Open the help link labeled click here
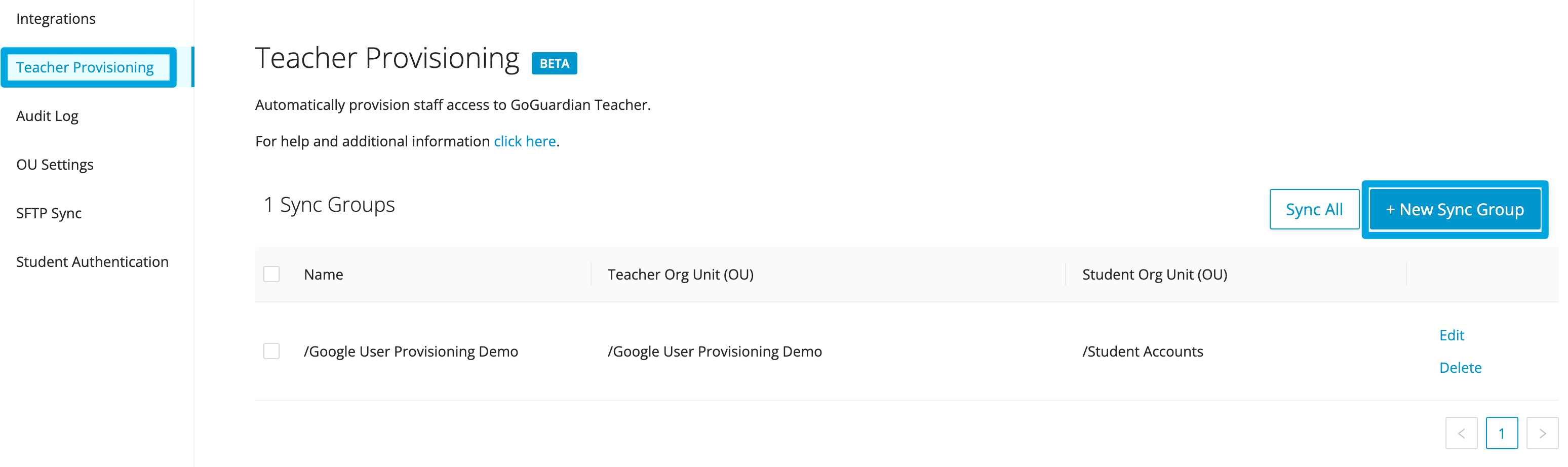 click(x=525, y=141)
